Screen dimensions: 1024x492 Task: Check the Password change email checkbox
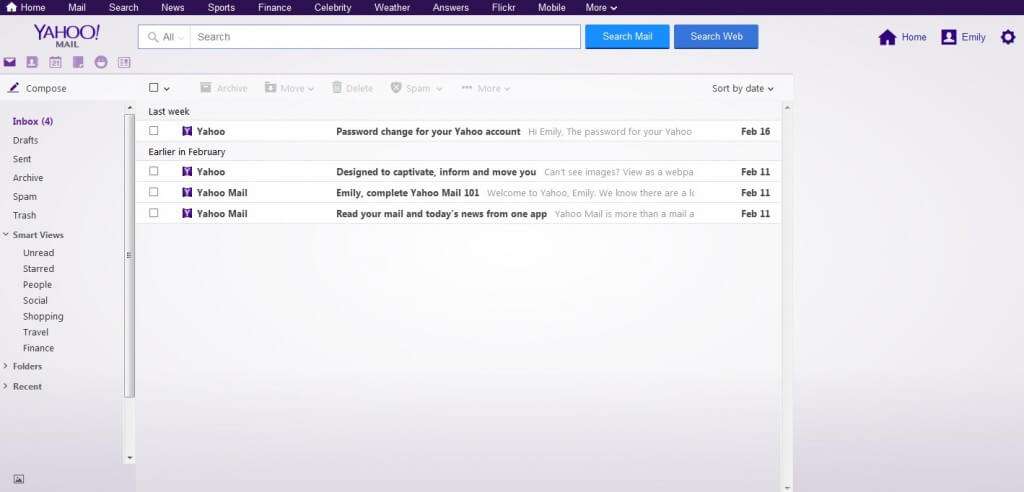click(154, 131)
